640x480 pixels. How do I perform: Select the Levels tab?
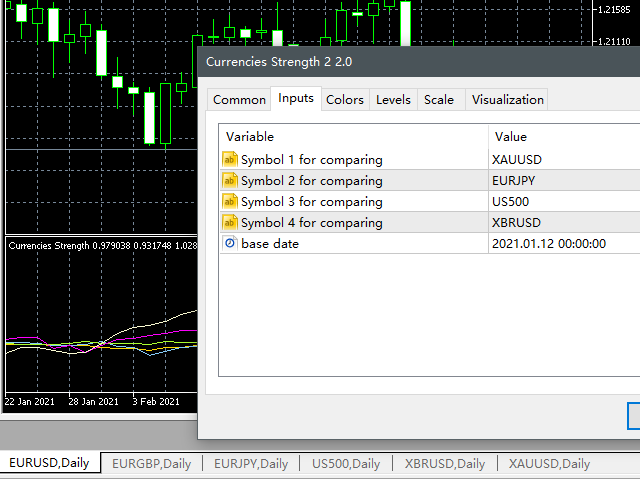tap(393, 99)
